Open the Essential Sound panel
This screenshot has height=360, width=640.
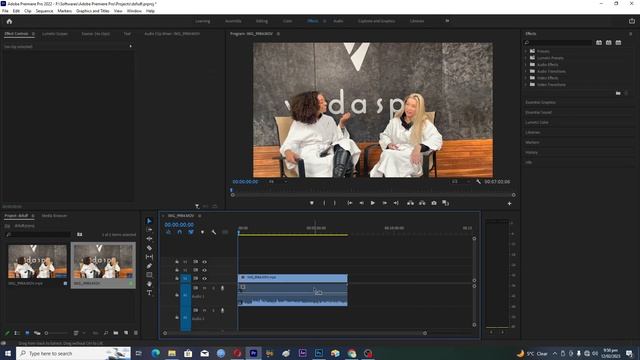[538, 112]
